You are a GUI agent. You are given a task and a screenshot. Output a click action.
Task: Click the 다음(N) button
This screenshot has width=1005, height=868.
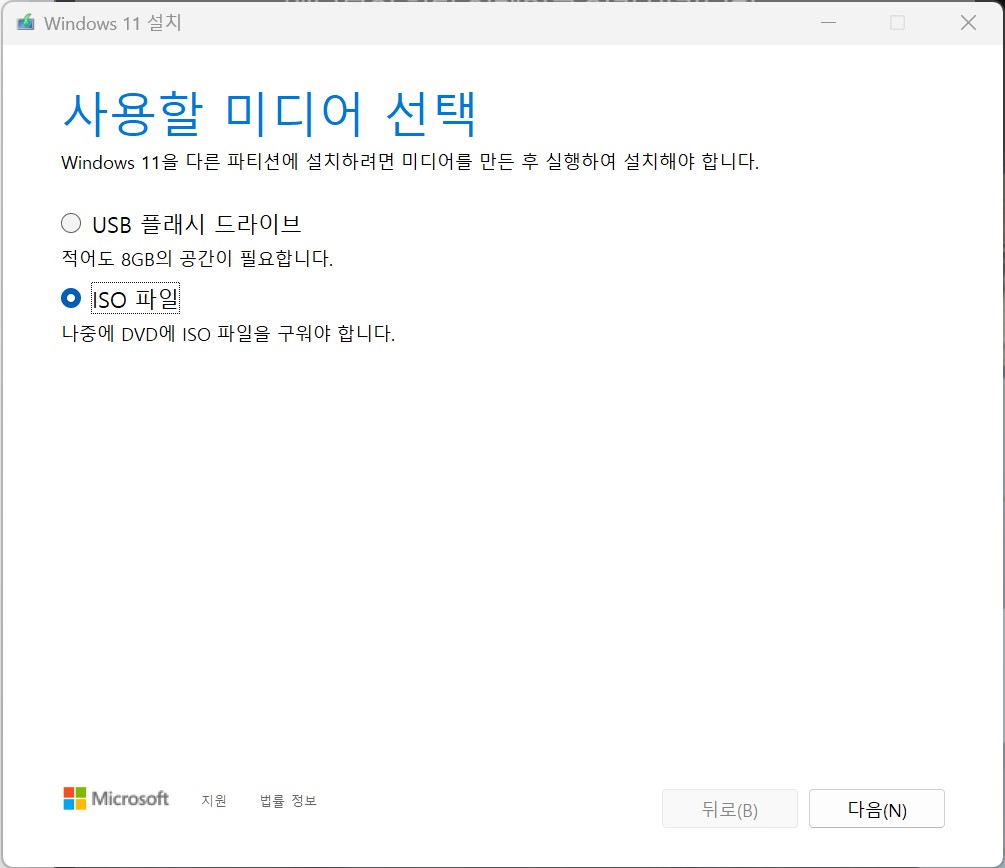[876, 808]
